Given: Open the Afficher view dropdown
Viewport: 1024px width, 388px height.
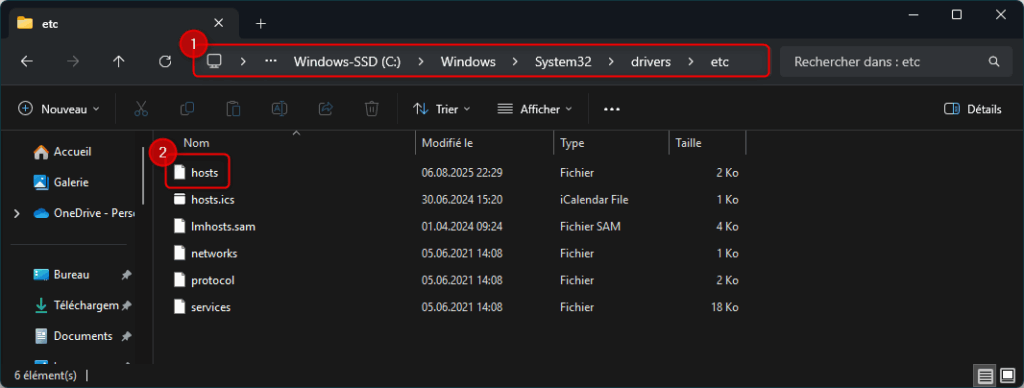Looking at the screenshot, I should coord(535,109).
